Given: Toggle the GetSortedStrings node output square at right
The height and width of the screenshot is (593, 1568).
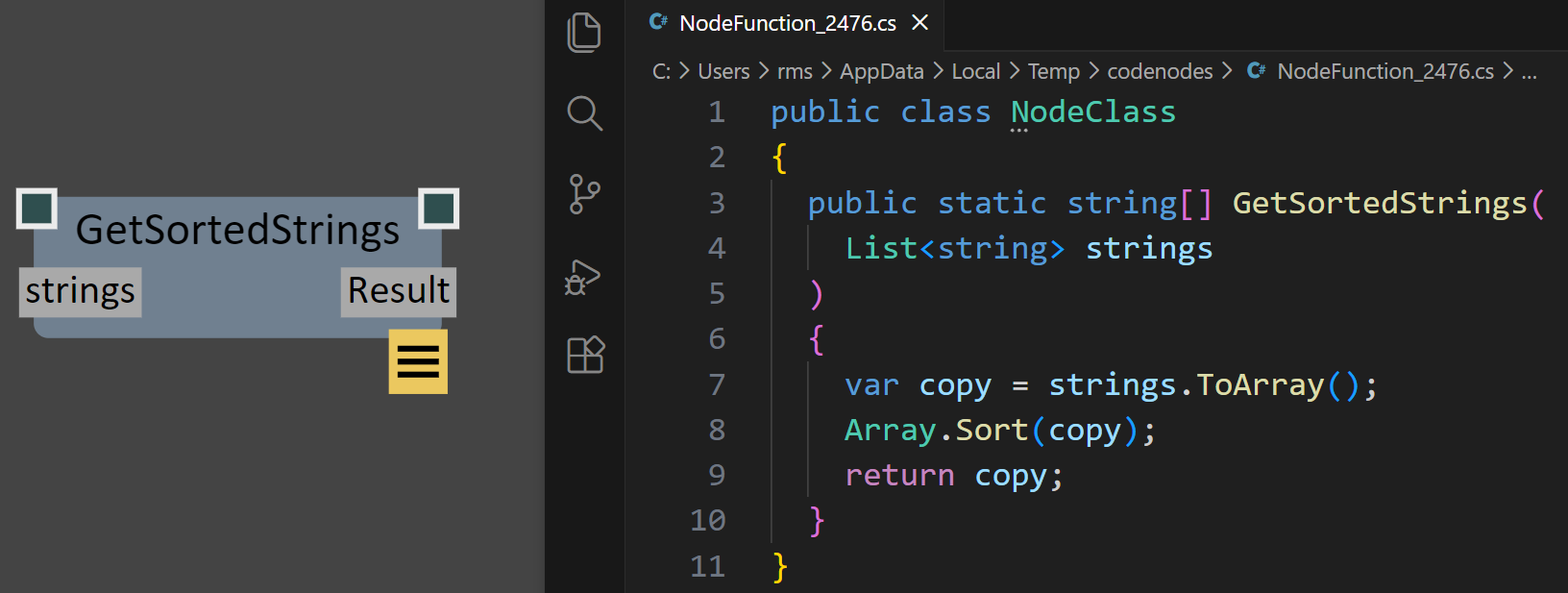Looking at the screenshot, I should click(x=439, y=209).
